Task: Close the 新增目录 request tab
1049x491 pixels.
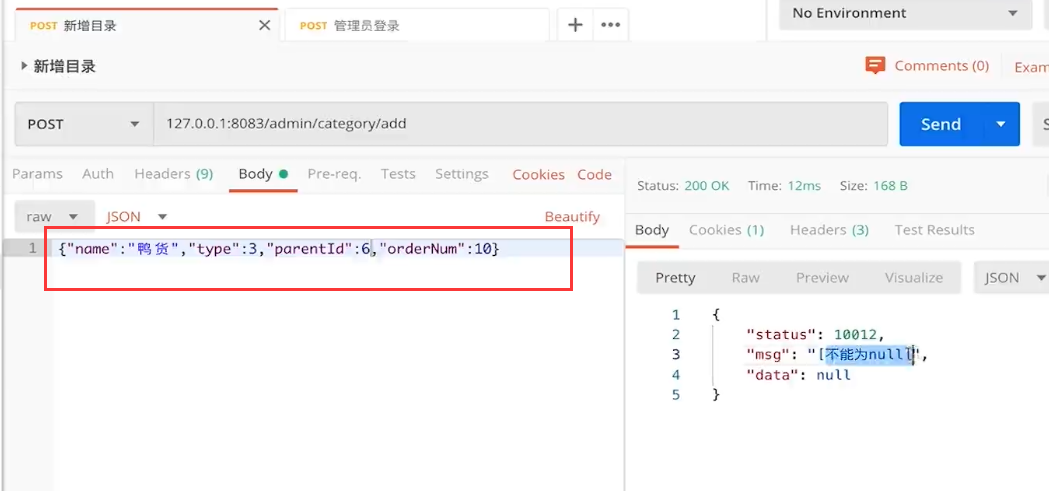Action: click(265, 25)
